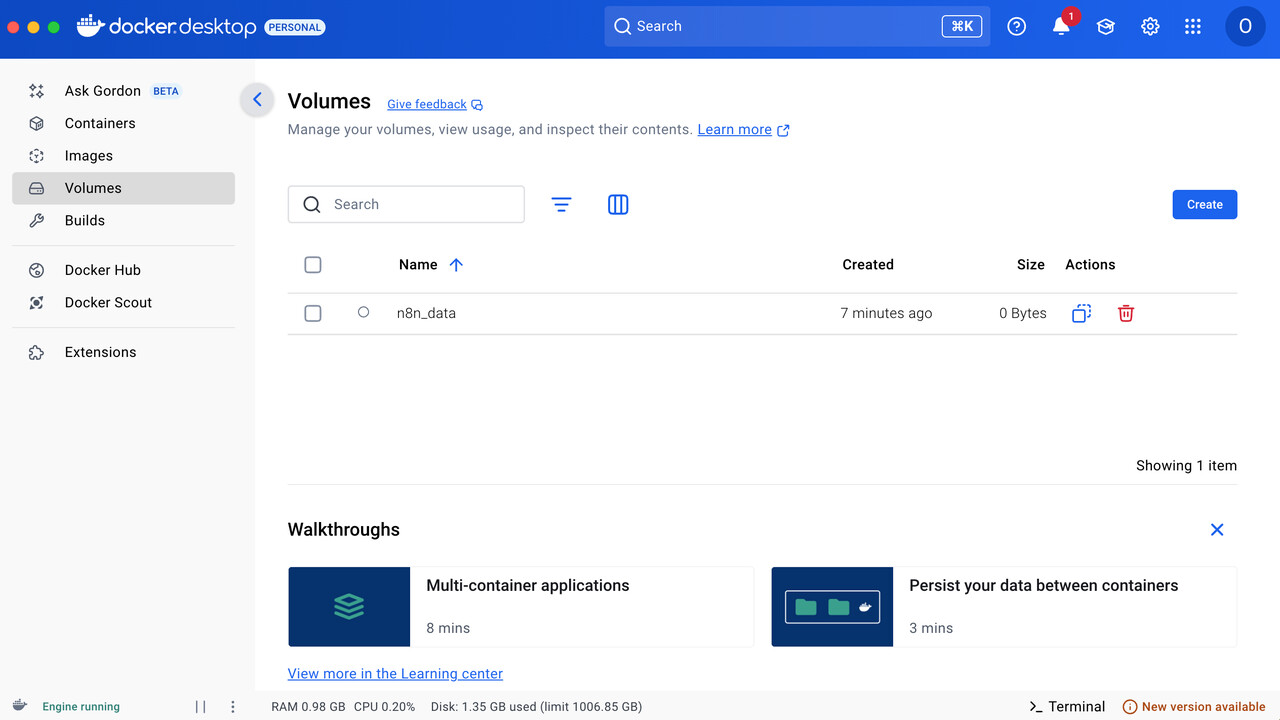Select the n8n_data volume checkbox
This screenshot has height=720, width=1280.
(x=313, y=313)
